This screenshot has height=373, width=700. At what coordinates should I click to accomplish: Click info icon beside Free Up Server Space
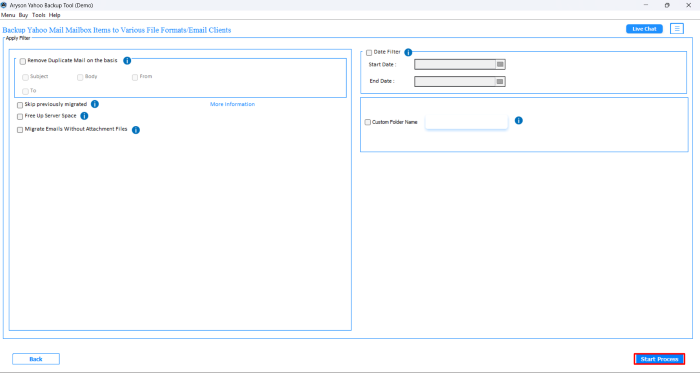[84, 116]
